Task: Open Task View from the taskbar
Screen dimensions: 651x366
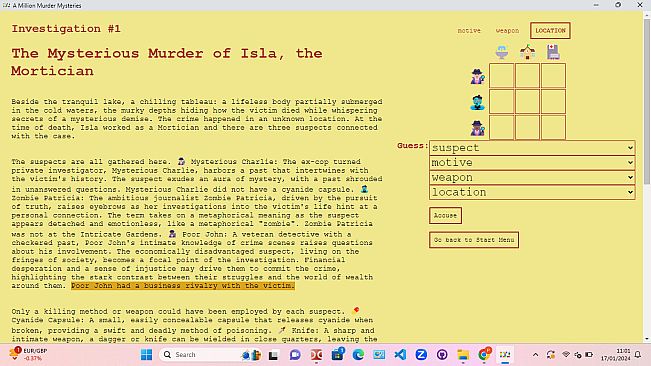Action: 273,355
